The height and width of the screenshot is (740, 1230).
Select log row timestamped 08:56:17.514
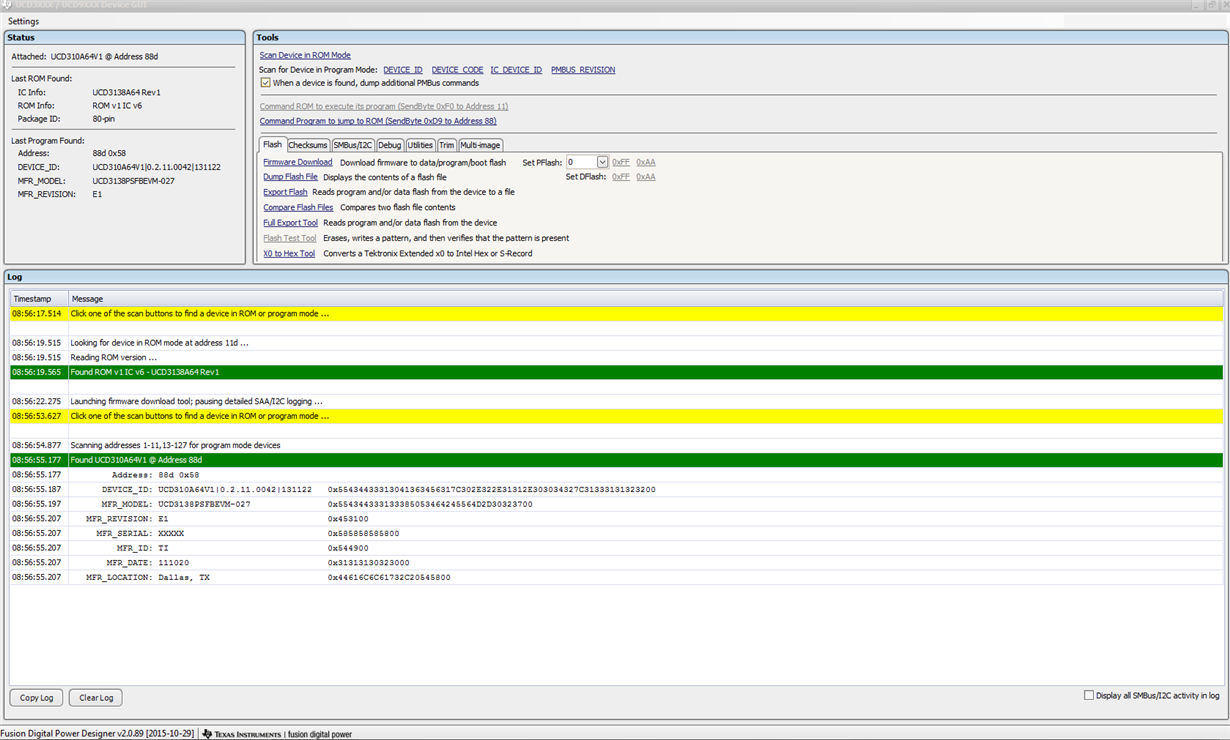tap(616, 314)
